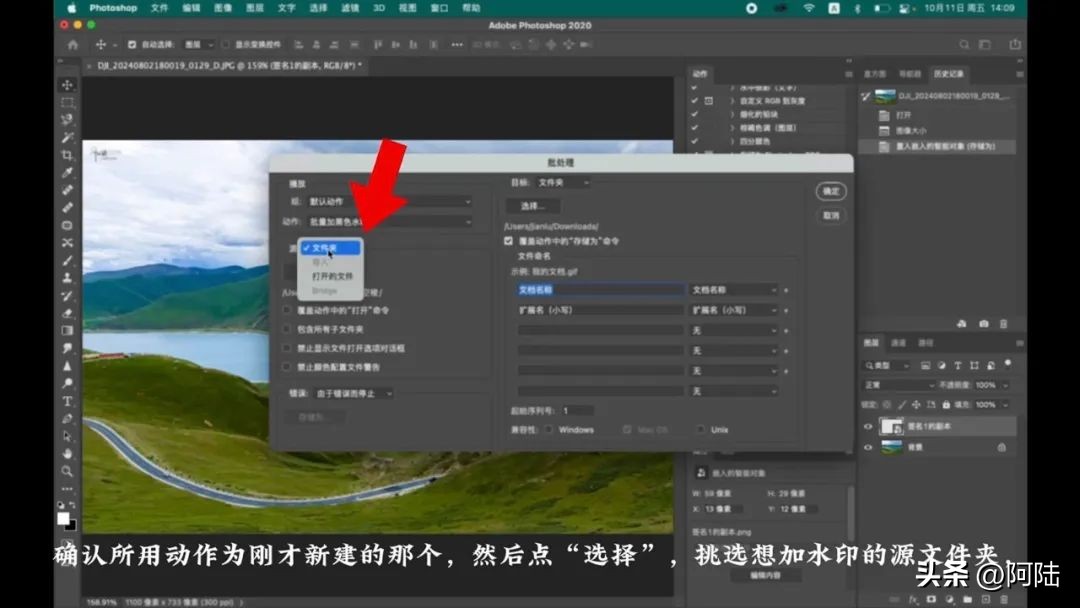Open the layer blend mode 正常 dropdown

click(x=899, y=385)
